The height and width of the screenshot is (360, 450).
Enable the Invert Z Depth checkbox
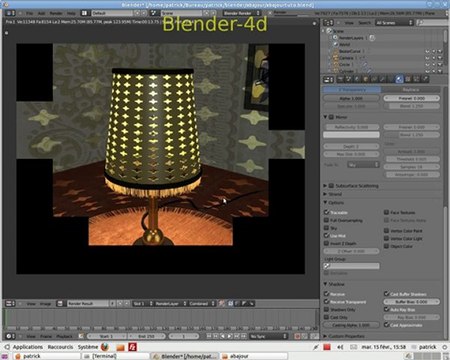click(x=327, y=243)
